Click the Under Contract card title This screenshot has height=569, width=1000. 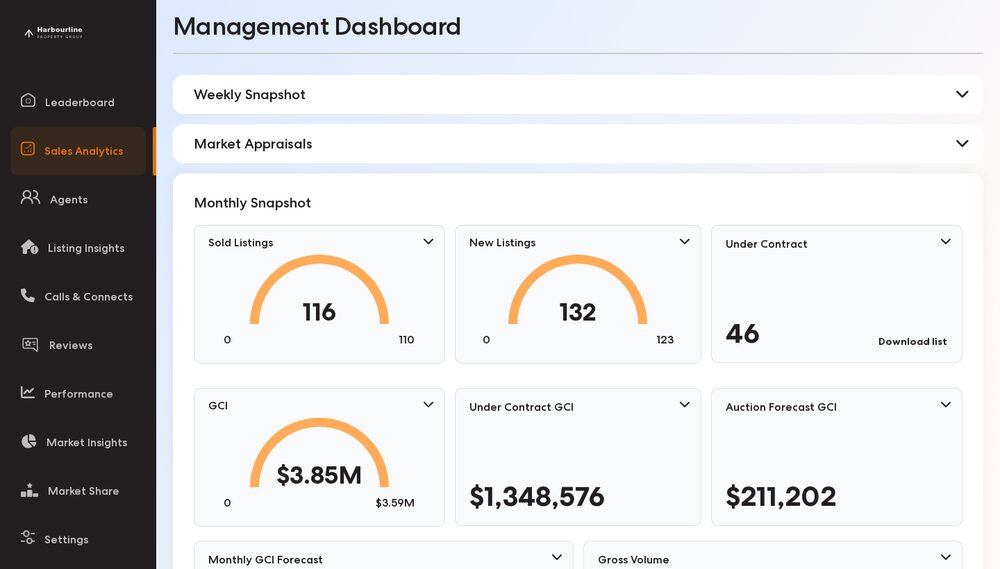tap(766, 244)
